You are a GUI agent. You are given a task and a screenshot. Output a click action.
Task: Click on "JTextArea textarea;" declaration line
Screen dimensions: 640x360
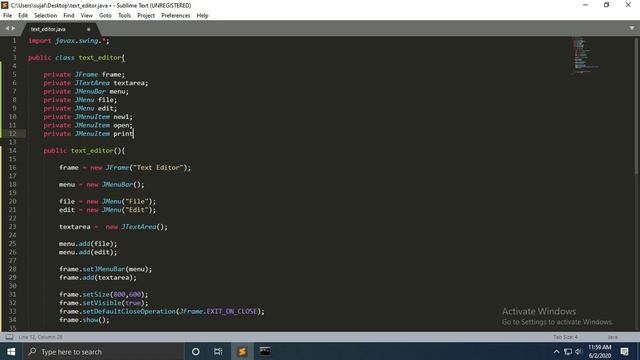point(96,83)
